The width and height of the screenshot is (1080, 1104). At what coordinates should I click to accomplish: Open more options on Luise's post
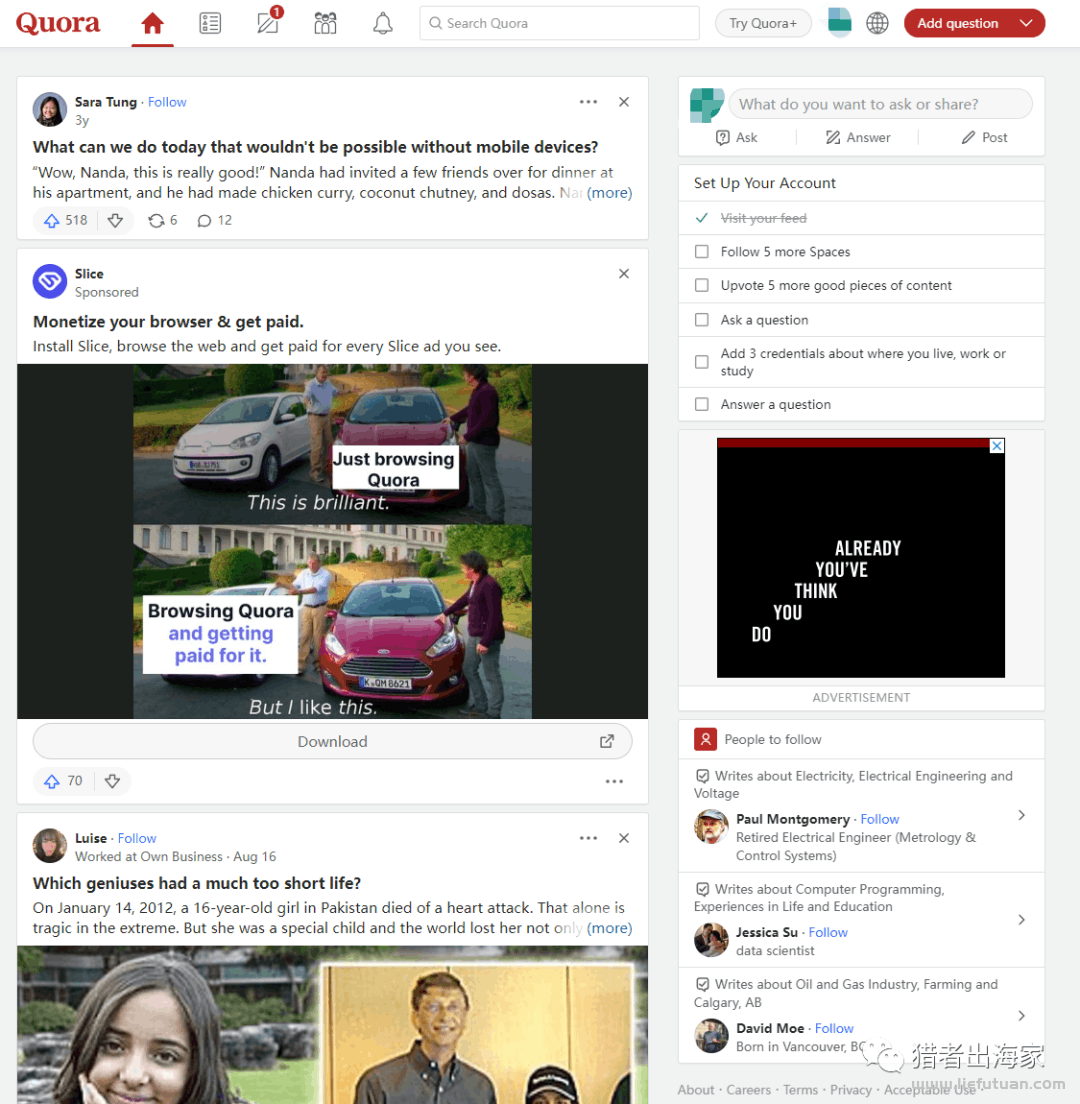coord(589,838)
